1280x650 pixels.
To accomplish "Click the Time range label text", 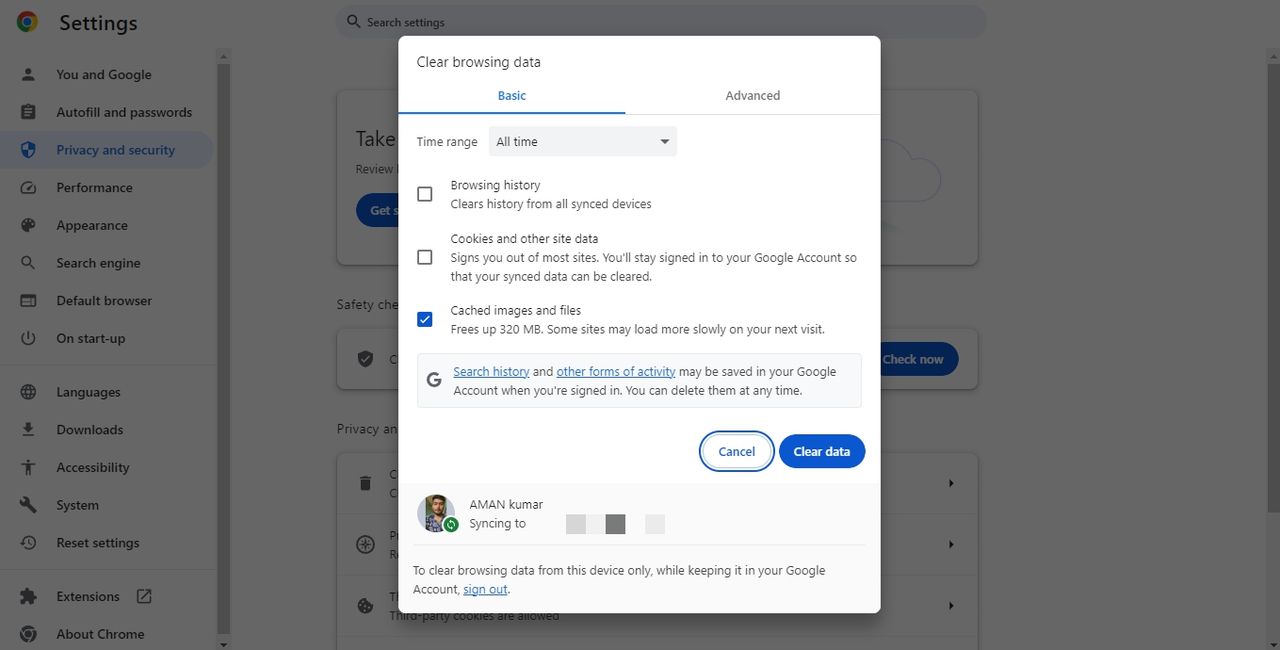I will point(447,142).
